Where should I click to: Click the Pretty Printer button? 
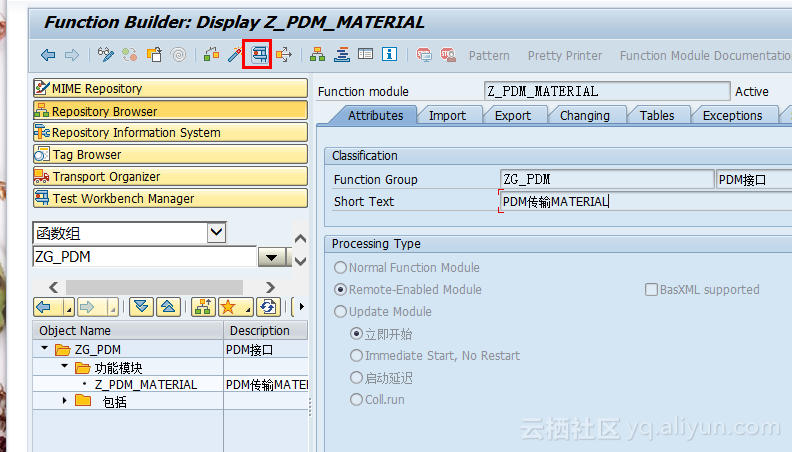[x=565, y=56]
